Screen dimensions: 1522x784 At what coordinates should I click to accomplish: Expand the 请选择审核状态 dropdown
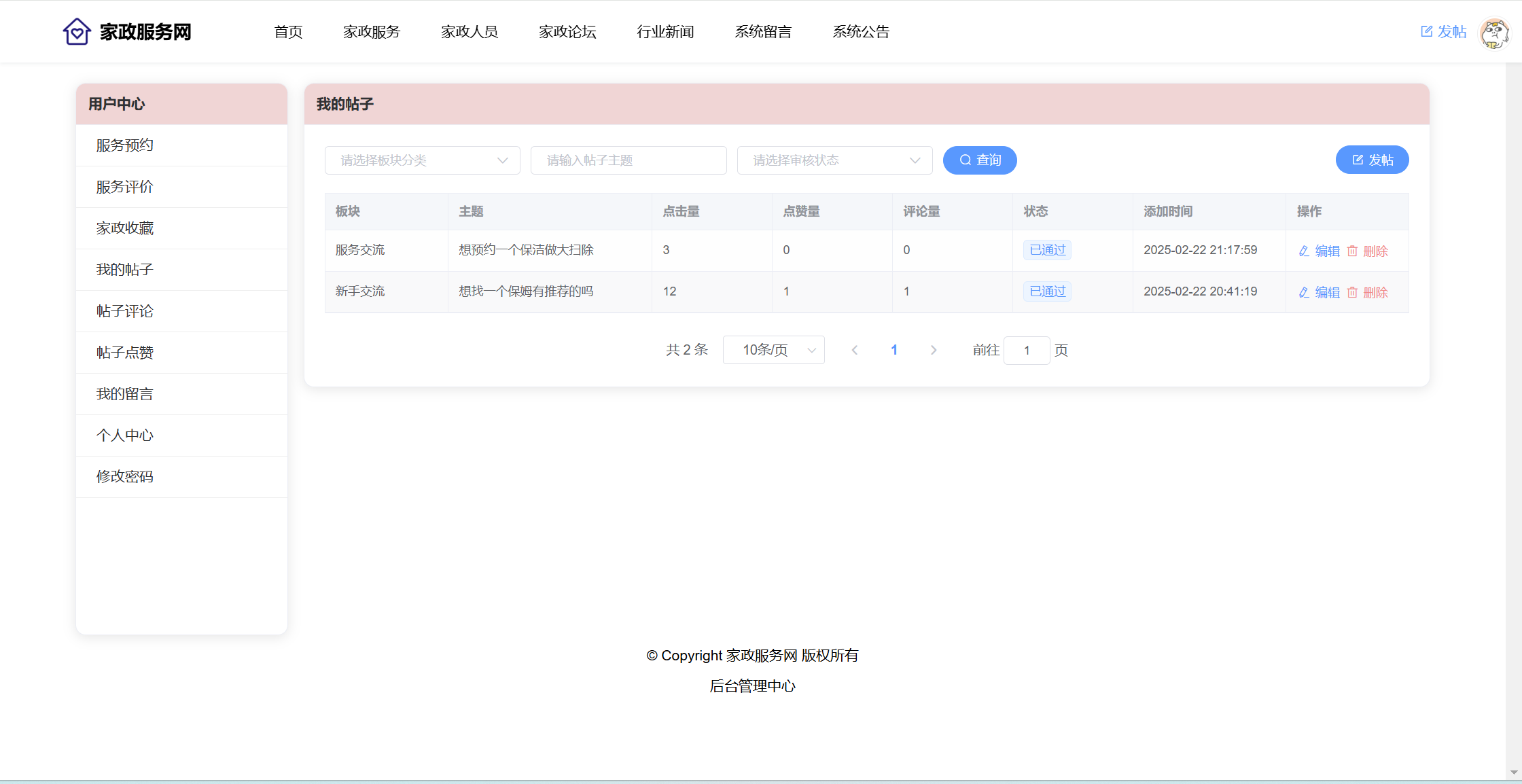coord(834,160)
